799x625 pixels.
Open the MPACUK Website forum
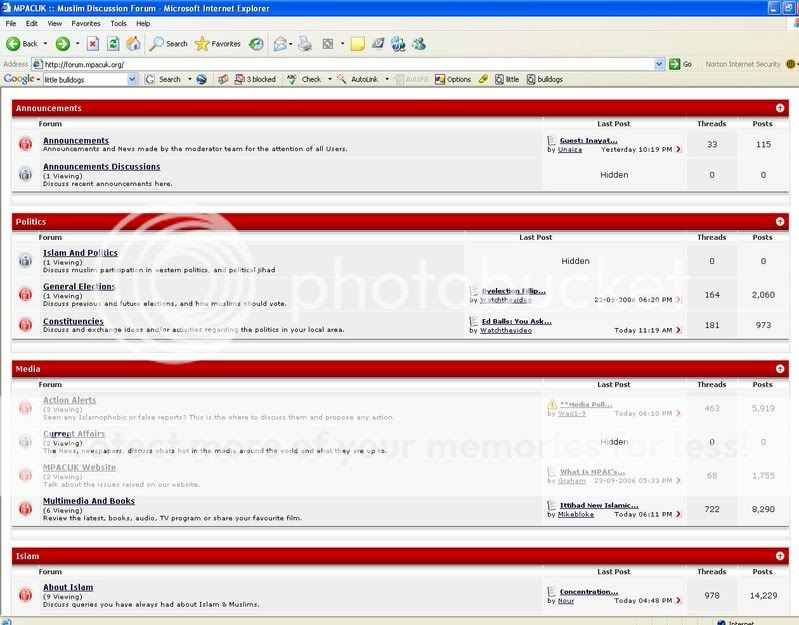[x=79, y=467]
